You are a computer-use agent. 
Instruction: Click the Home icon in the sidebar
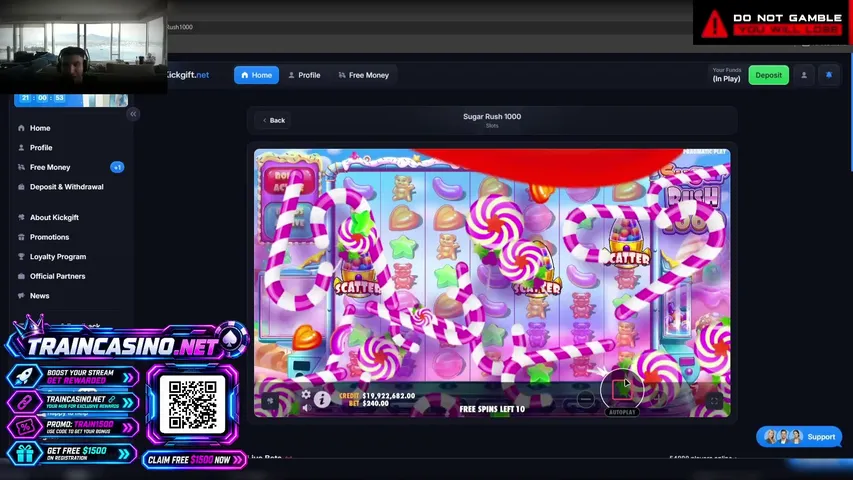point(21,128)
